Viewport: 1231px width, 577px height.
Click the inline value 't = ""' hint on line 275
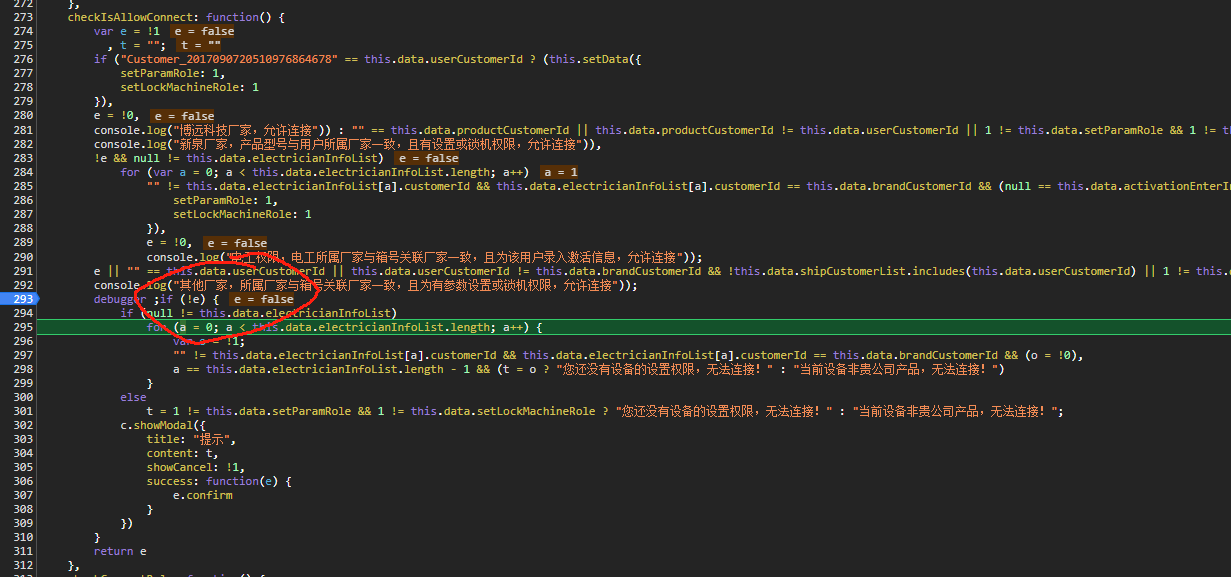[x=200, y=46]
